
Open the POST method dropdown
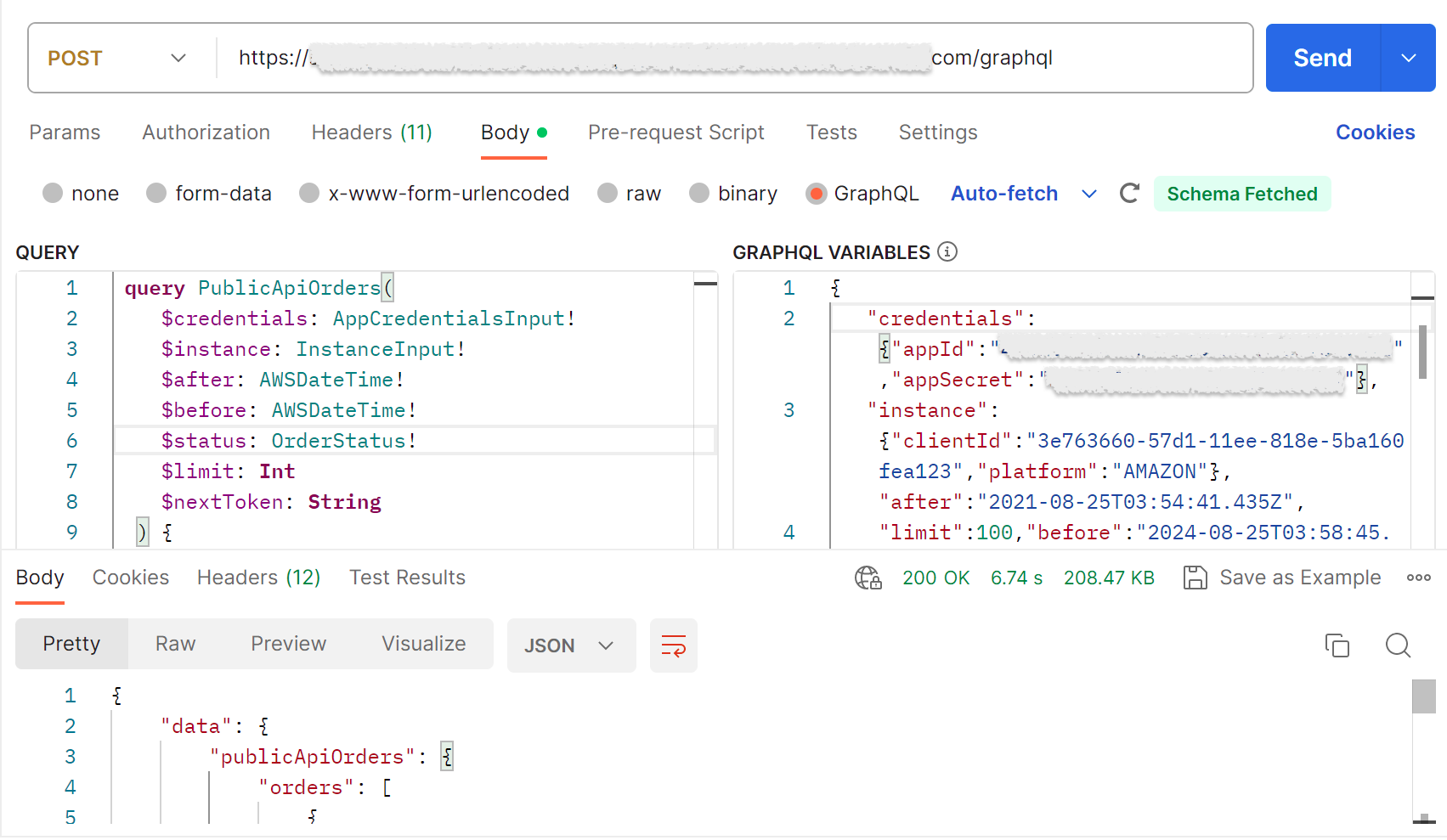(x=119, y=59)
